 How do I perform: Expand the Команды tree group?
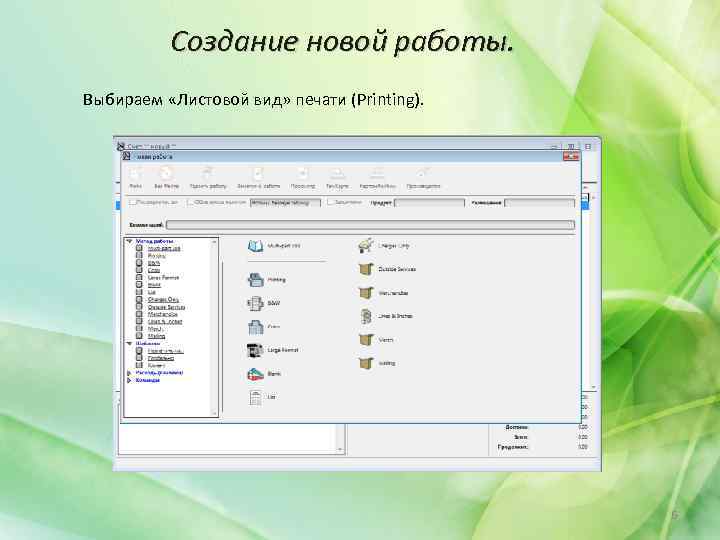[x=129, y=380]
